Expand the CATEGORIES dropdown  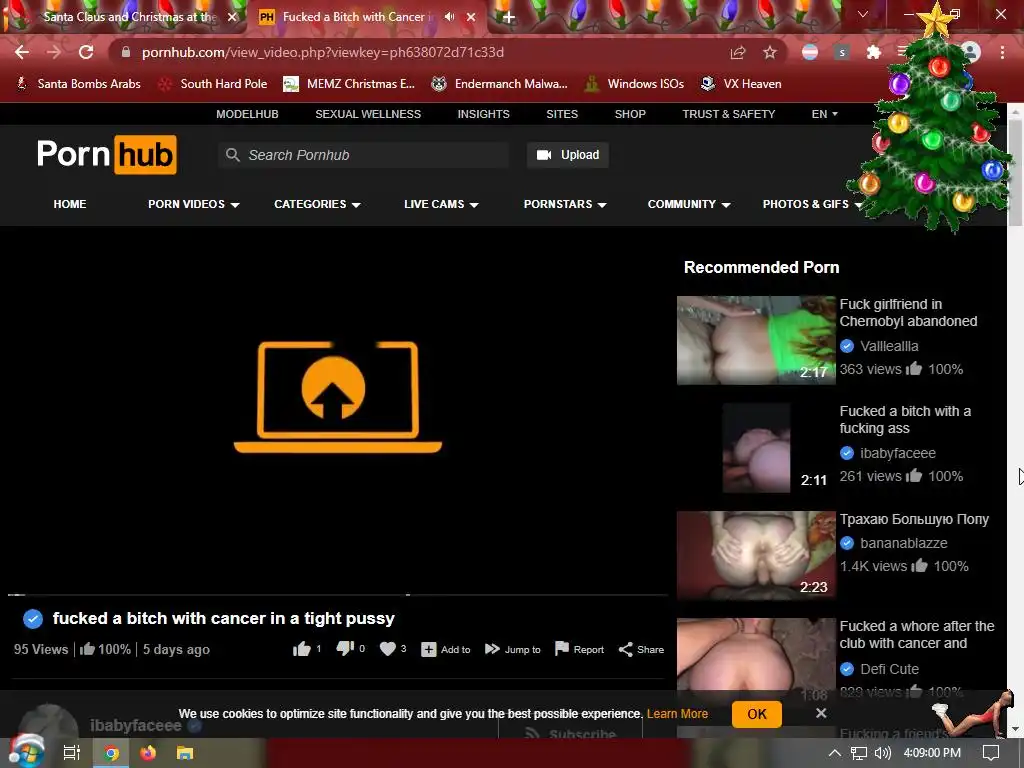click(317, 204)
